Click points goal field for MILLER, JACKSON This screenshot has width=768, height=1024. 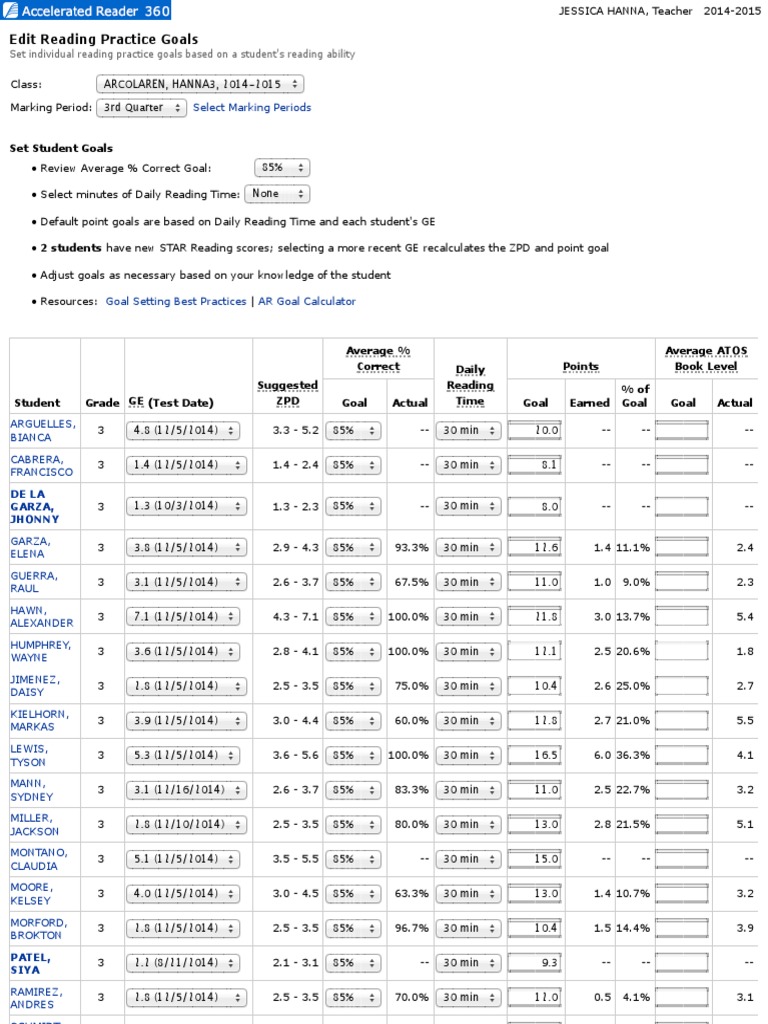click(534, 824)
